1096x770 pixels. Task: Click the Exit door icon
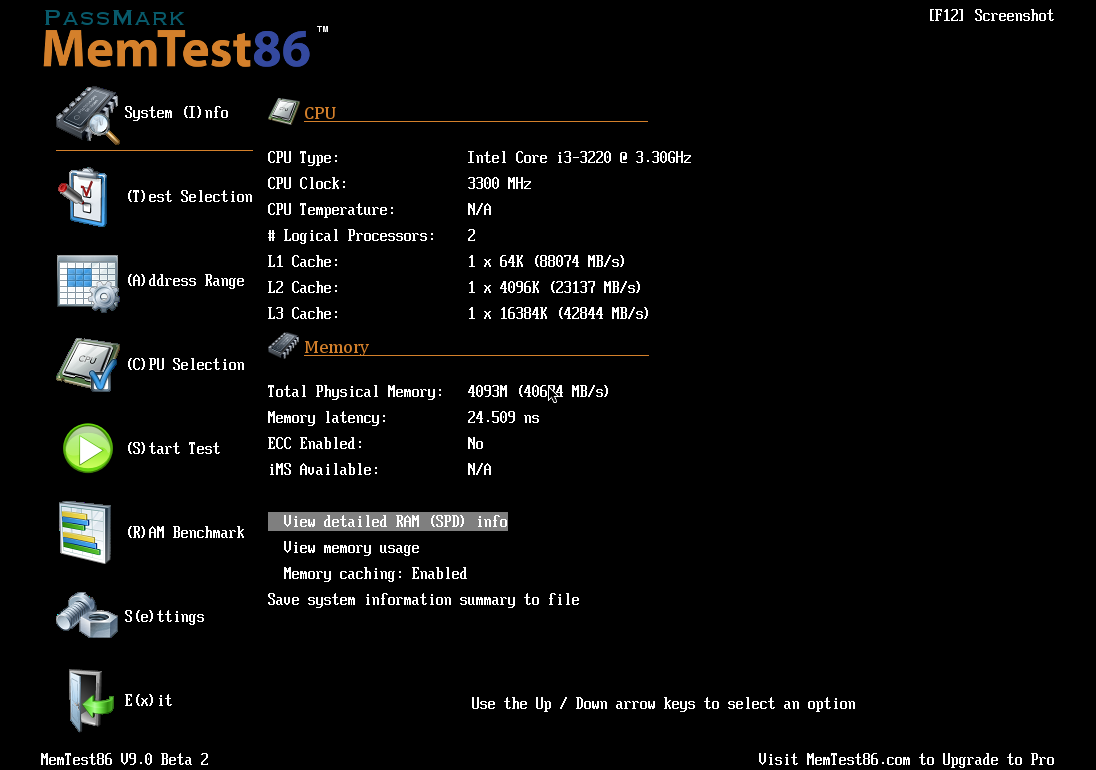point(90,699)
